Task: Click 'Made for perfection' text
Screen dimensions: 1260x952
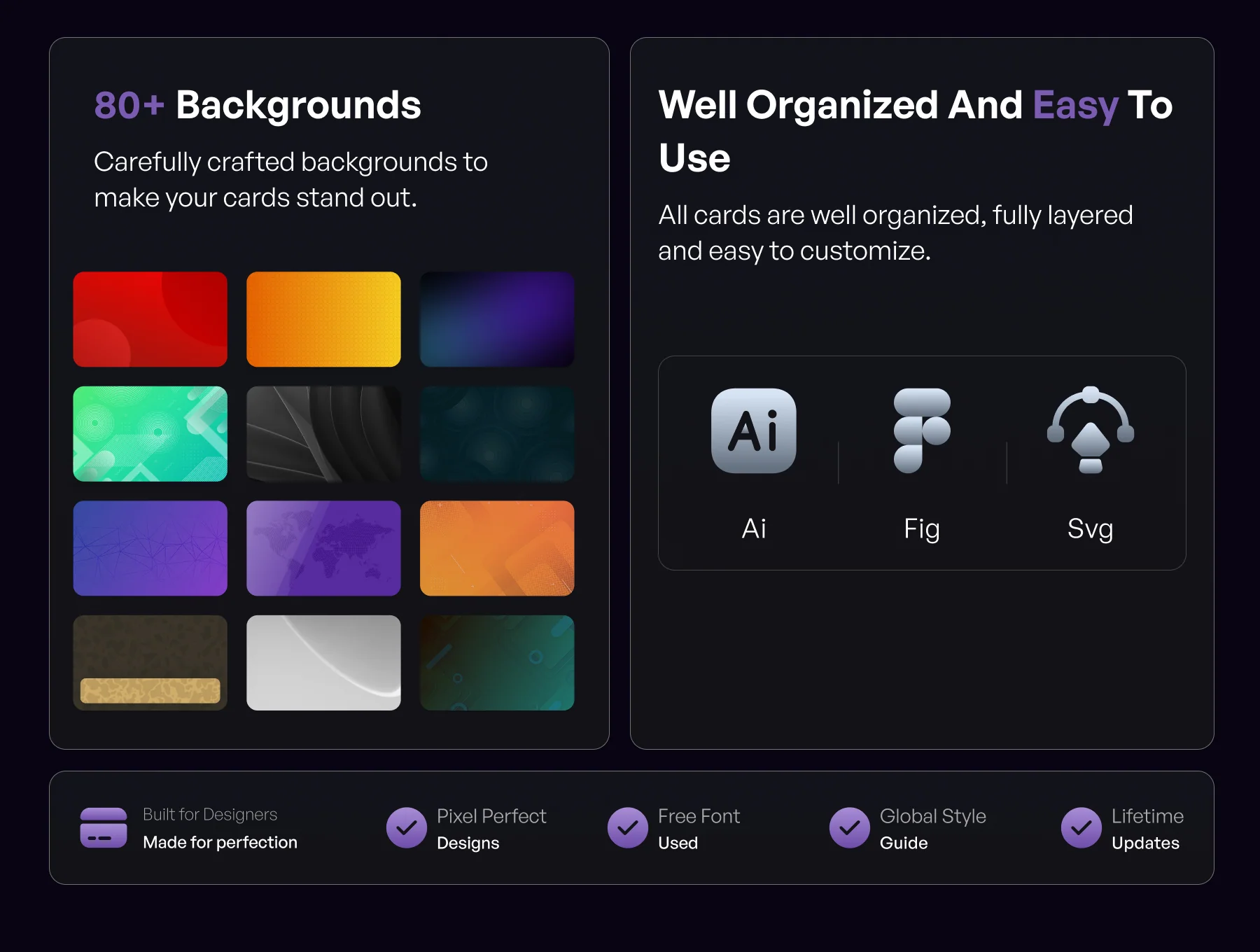Action: (220, 842)
